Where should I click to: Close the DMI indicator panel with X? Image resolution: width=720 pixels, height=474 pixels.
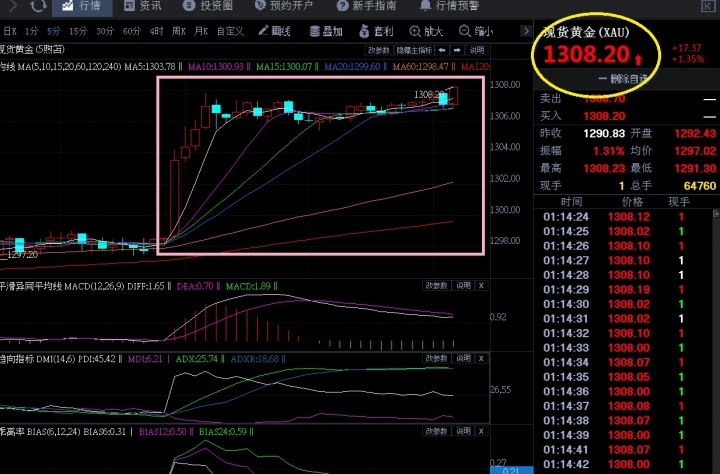(480, 358)
